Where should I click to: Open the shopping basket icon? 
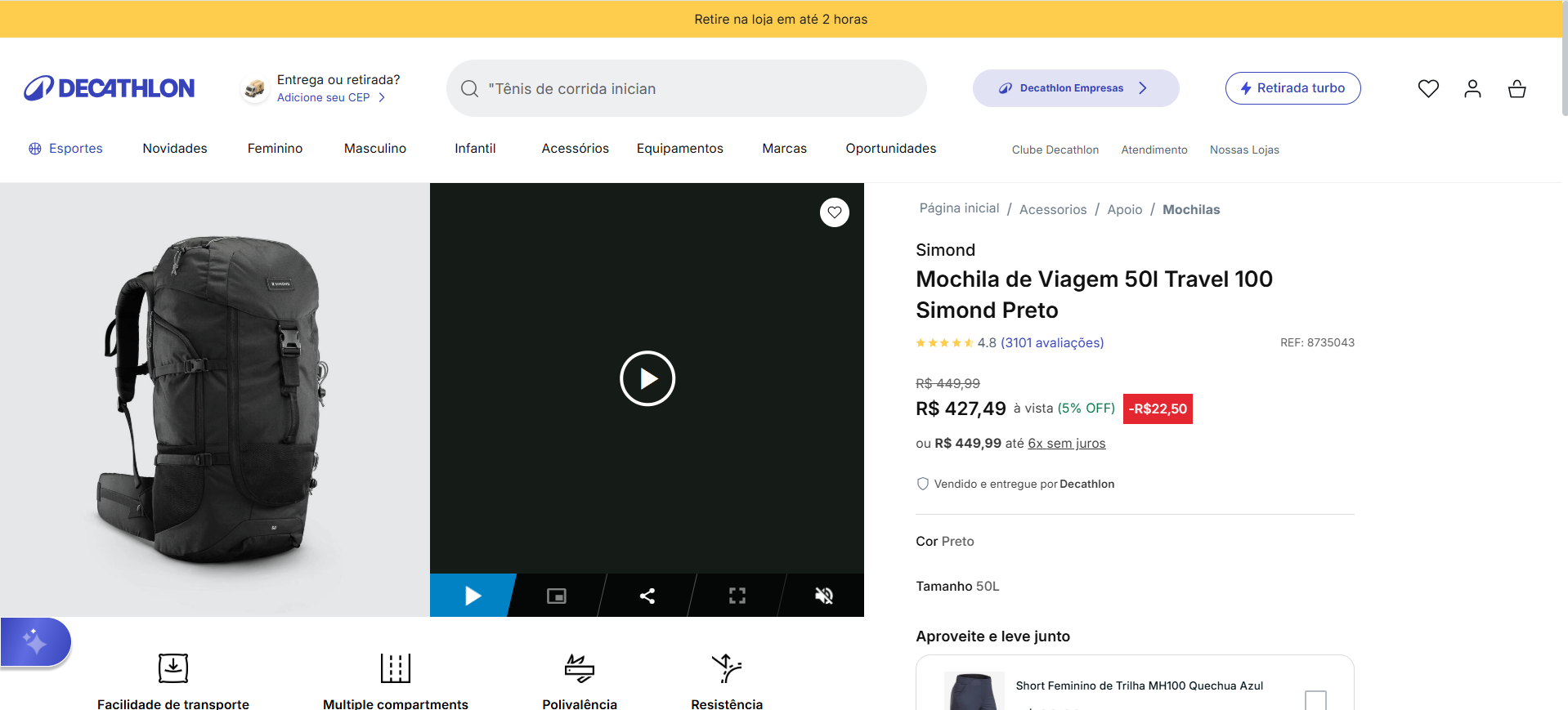(1516, 88)
